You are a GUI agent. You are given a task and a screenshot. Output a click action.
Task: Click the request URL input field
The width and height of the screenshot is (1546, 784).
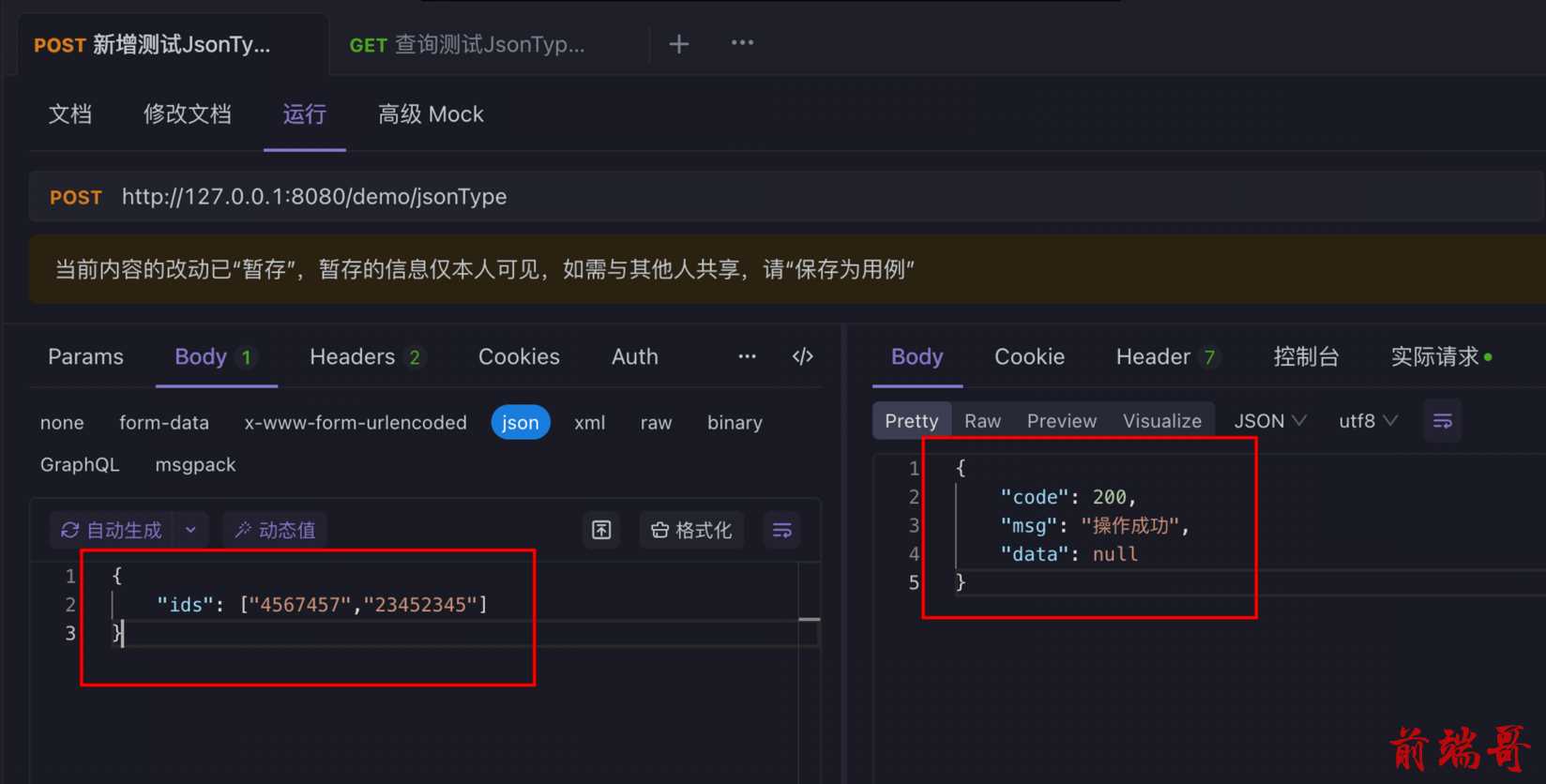tap(786, 197)
